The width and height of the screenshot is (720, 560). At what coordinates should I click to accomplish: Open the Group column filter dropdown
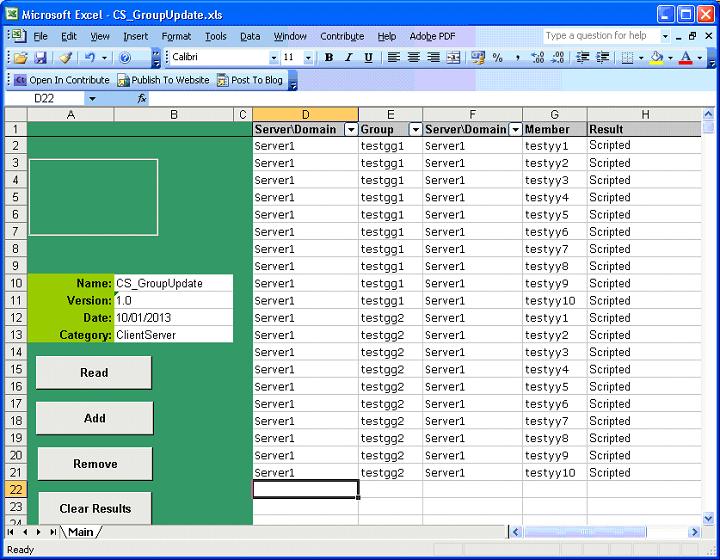pyautogui.click(x=415, y=130)
